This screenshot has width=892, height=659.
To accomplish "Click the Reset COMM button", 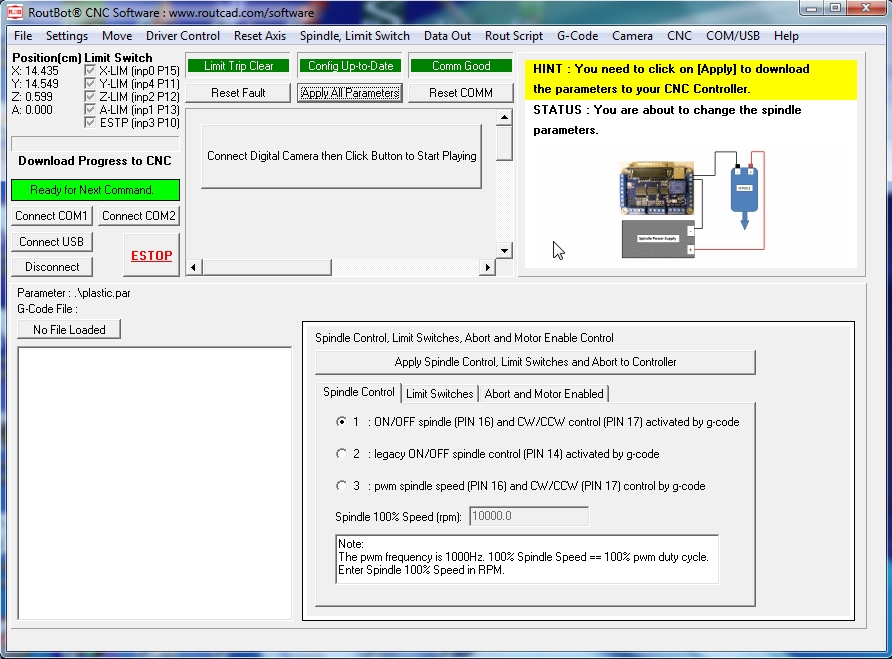I will (461, 93).
